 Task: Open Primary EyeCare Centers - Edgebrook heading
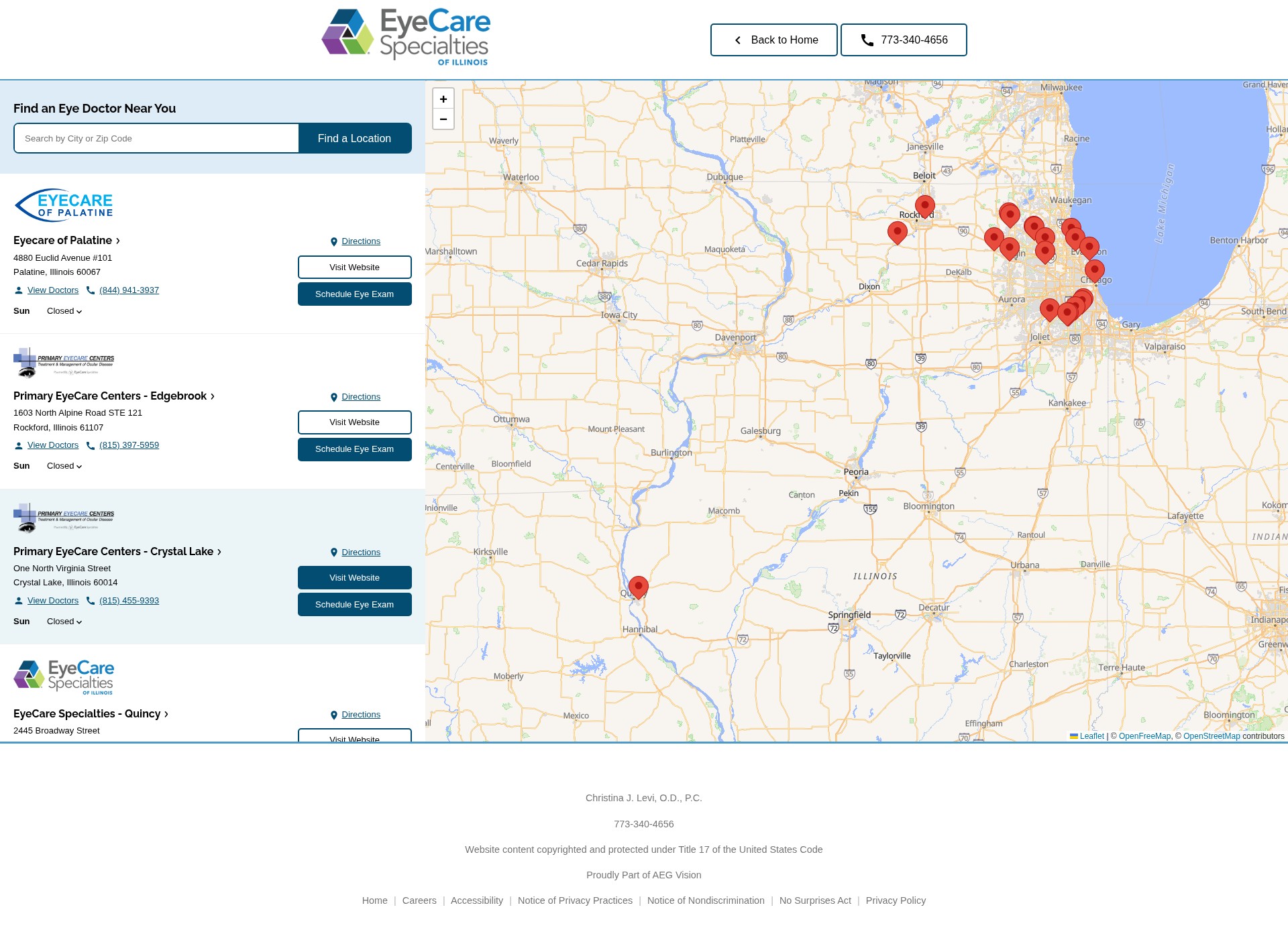tap(114, 396)
